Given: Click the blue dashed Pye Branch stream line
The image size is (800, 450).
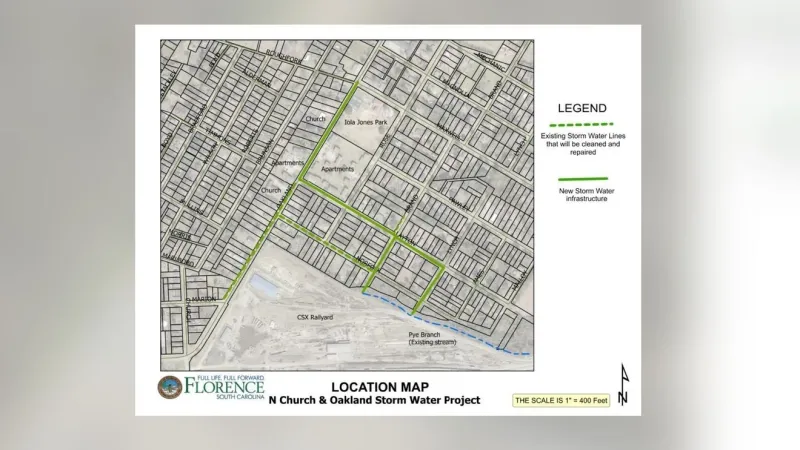Looking at the screenshot, I should (446, 326).
